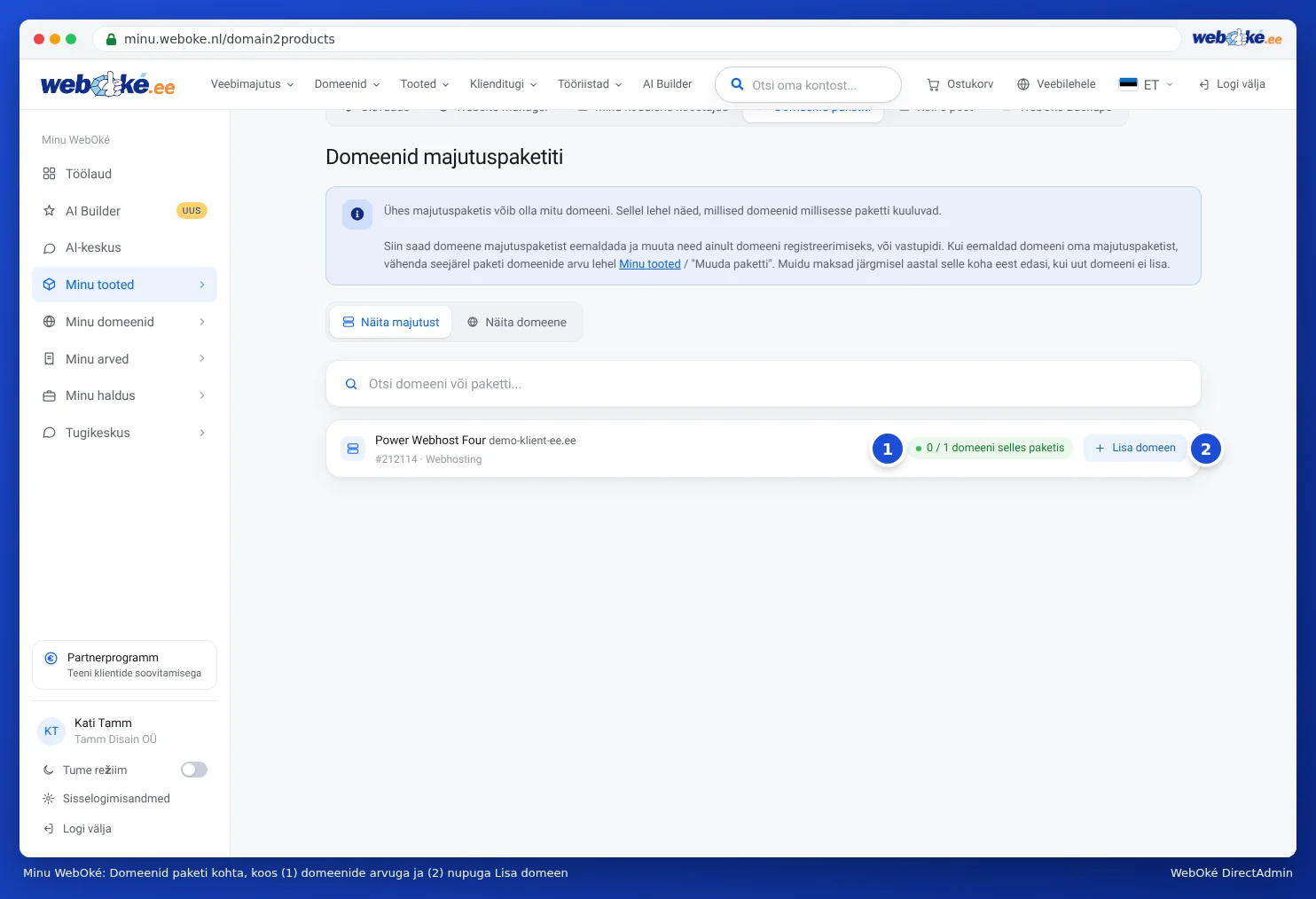Open the Partnerprogramm card

click(x=124, y=665)
